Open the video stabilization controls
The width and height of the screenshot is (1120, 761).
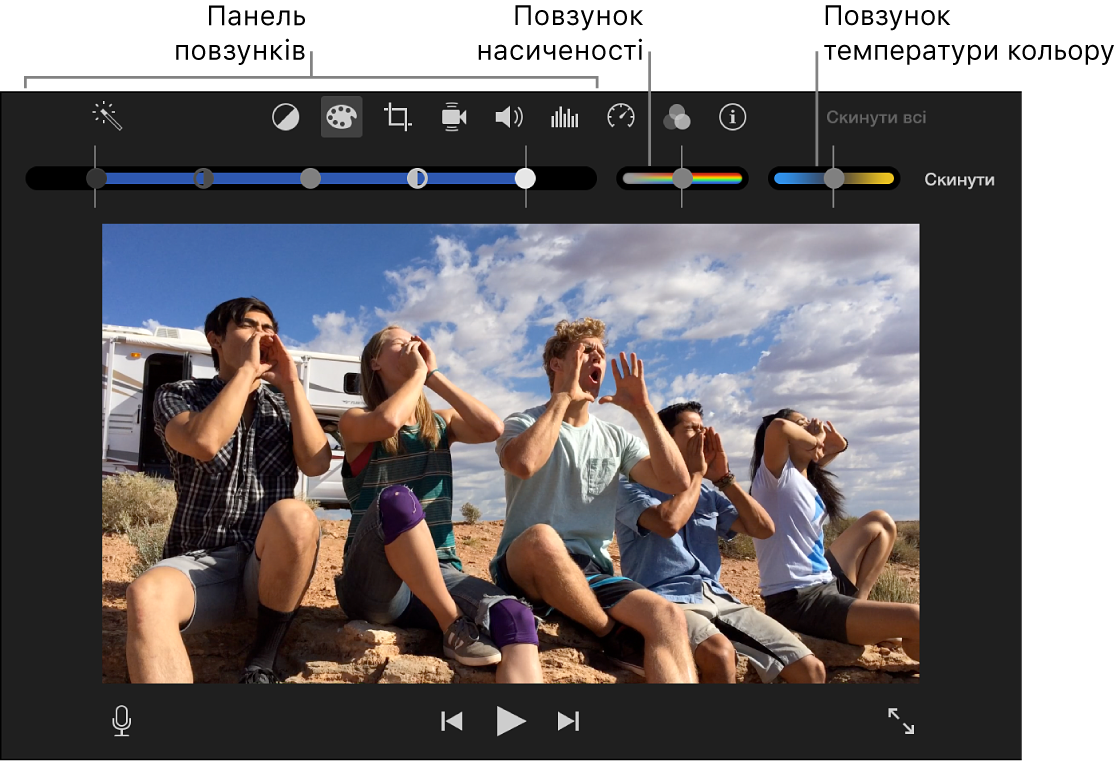453,117
